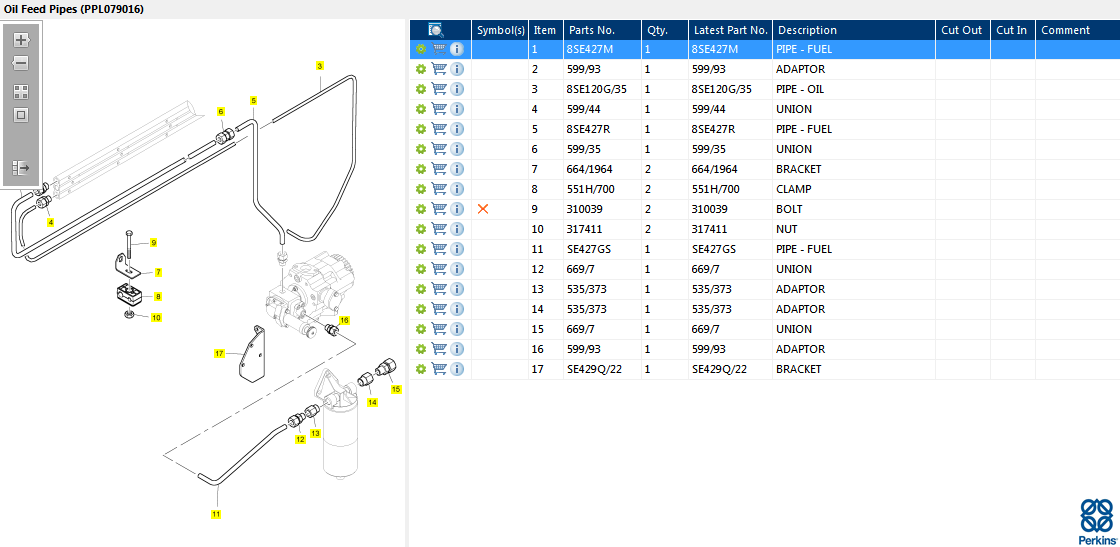Viewport: 1120px width, 547px height.
Task: Open info for item 1 PIPE - FUEL
Action: click(x=457, y=49)
